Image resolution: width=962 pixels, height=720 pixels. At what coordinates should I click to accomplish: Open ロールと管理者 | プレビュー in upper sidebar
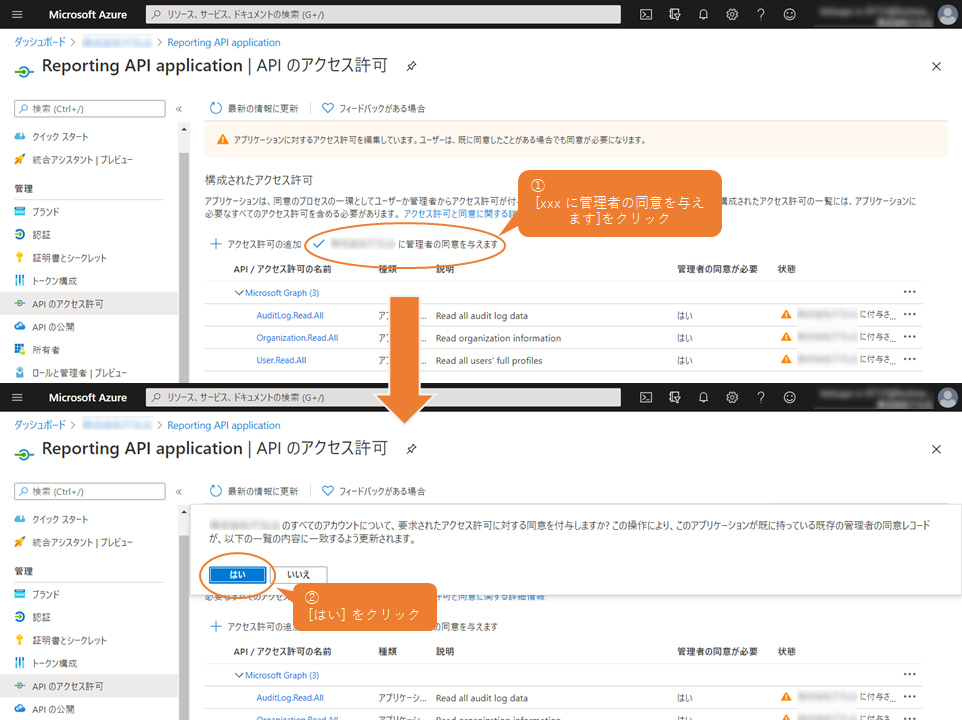[x=79, y=373]
